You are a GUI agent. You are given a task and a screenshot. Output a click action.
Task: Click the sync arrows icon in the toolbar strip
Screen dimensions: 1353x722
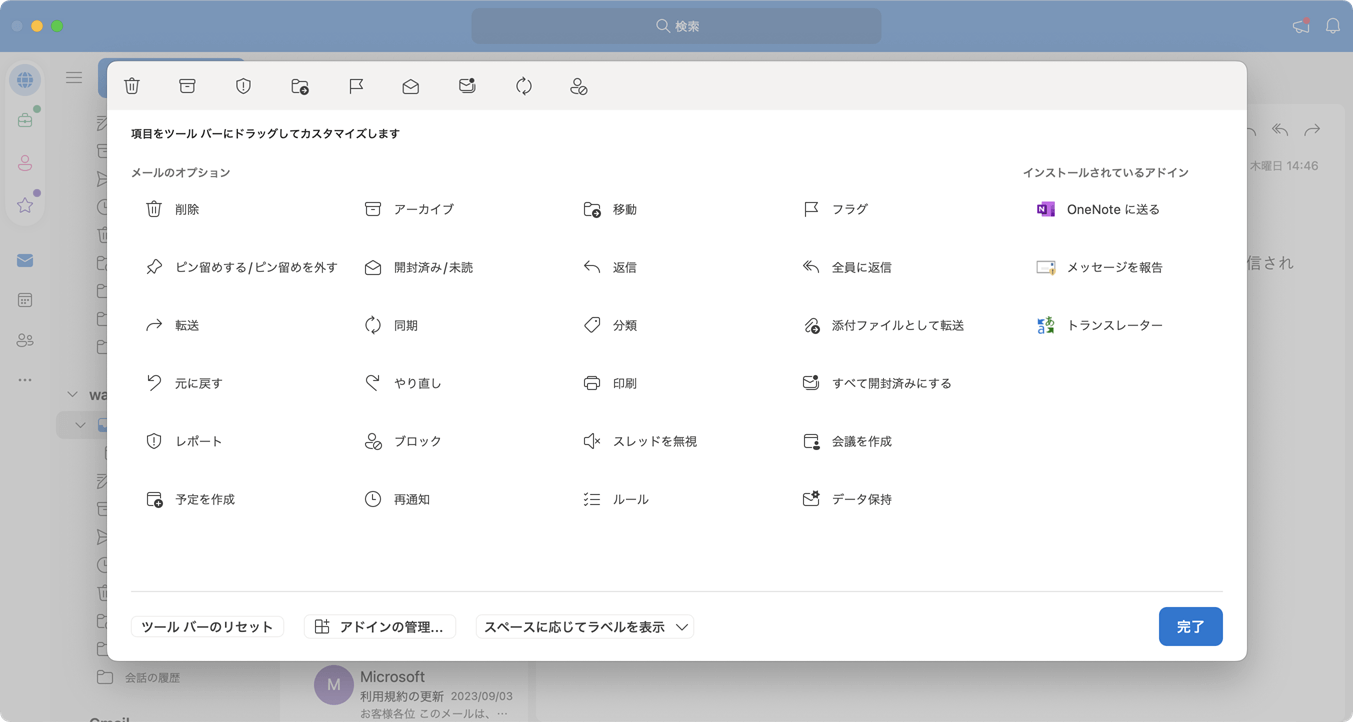click(524, 87)
